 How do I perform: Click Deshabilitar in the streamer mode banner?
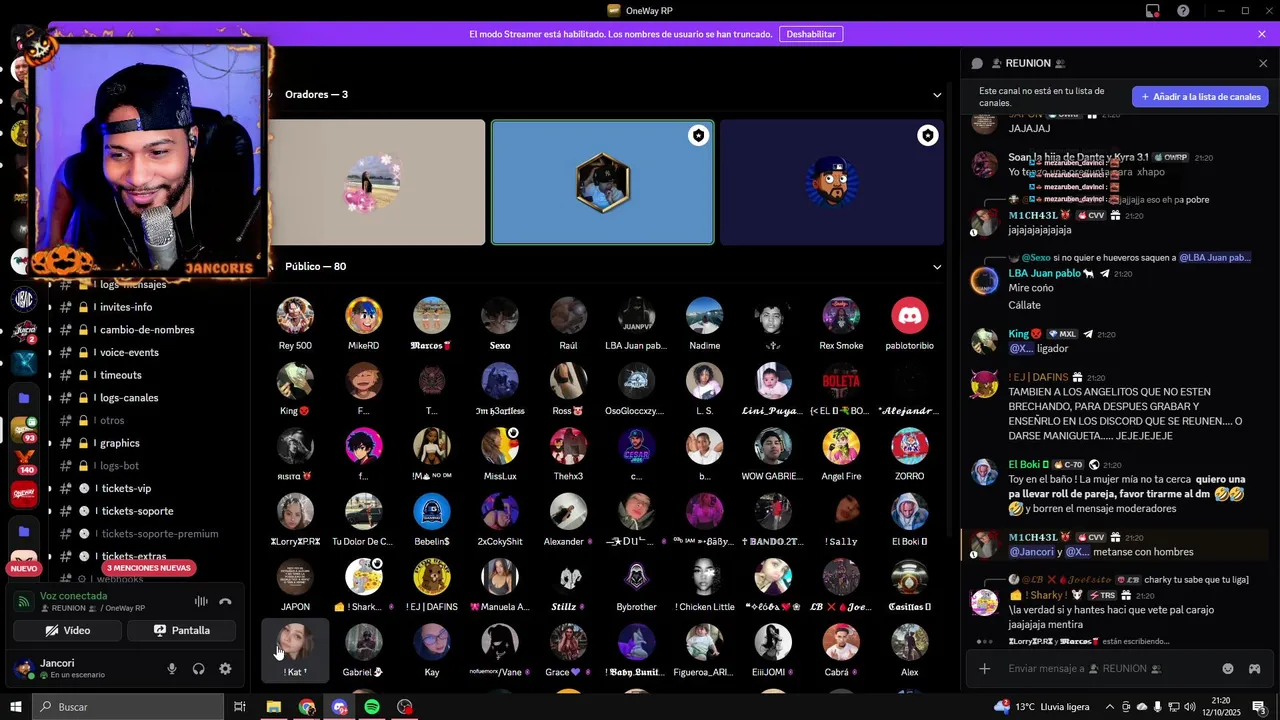(x=811, y=34)
